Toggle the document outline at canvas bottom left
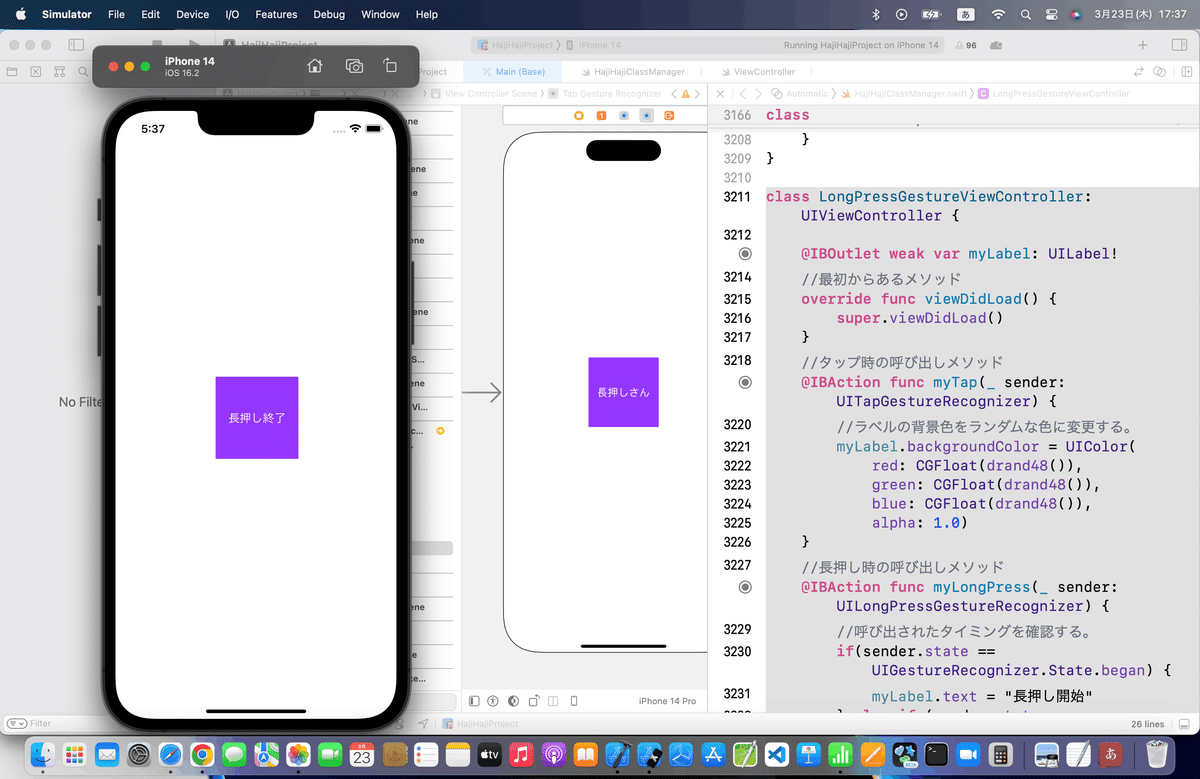Viewport: 1200px width, 779px height. click(x=474, y=701)
